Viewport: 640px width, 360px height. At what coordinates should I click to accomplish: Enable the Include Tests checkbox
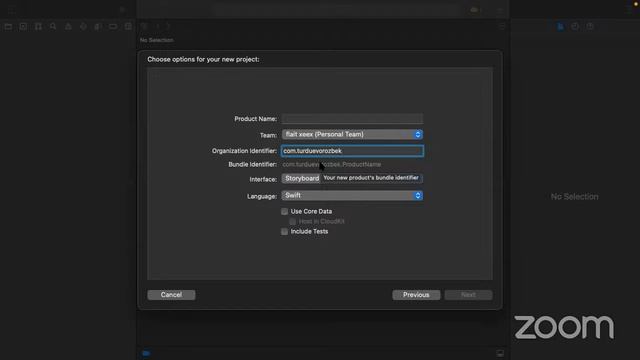(x=284, y=231)
